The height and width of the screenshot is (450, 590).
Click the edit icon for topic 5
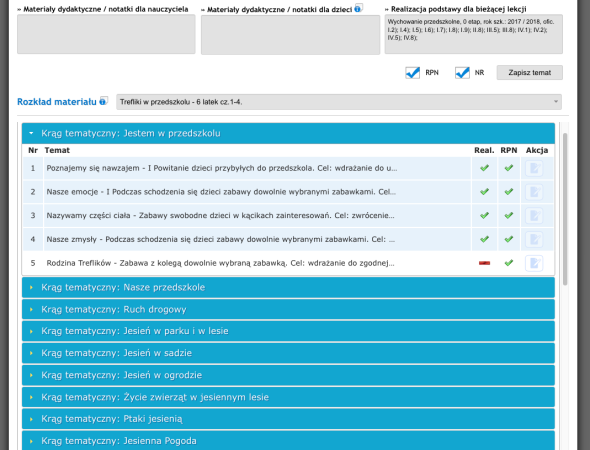tap(534, 263)
